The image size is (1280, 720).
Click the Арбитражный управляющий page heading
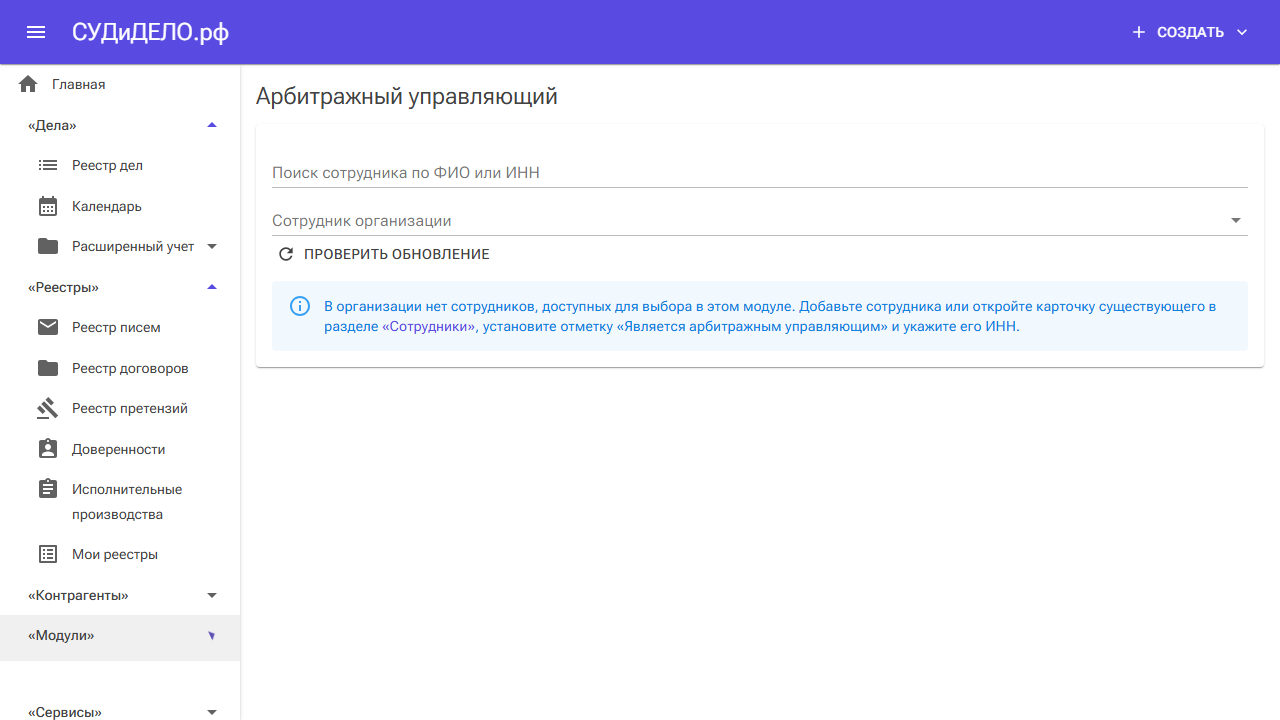tap(407, 96)
